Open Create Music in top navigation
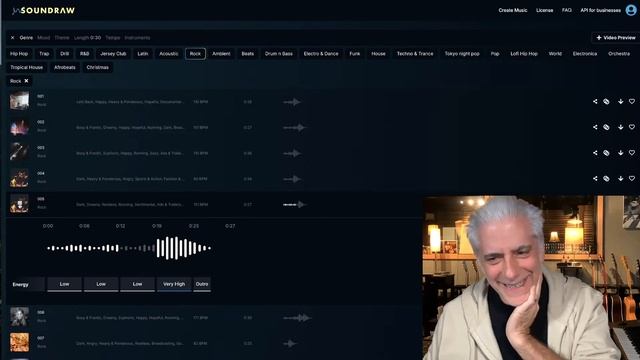Screen dimensions: 640x360 [513, 10]
